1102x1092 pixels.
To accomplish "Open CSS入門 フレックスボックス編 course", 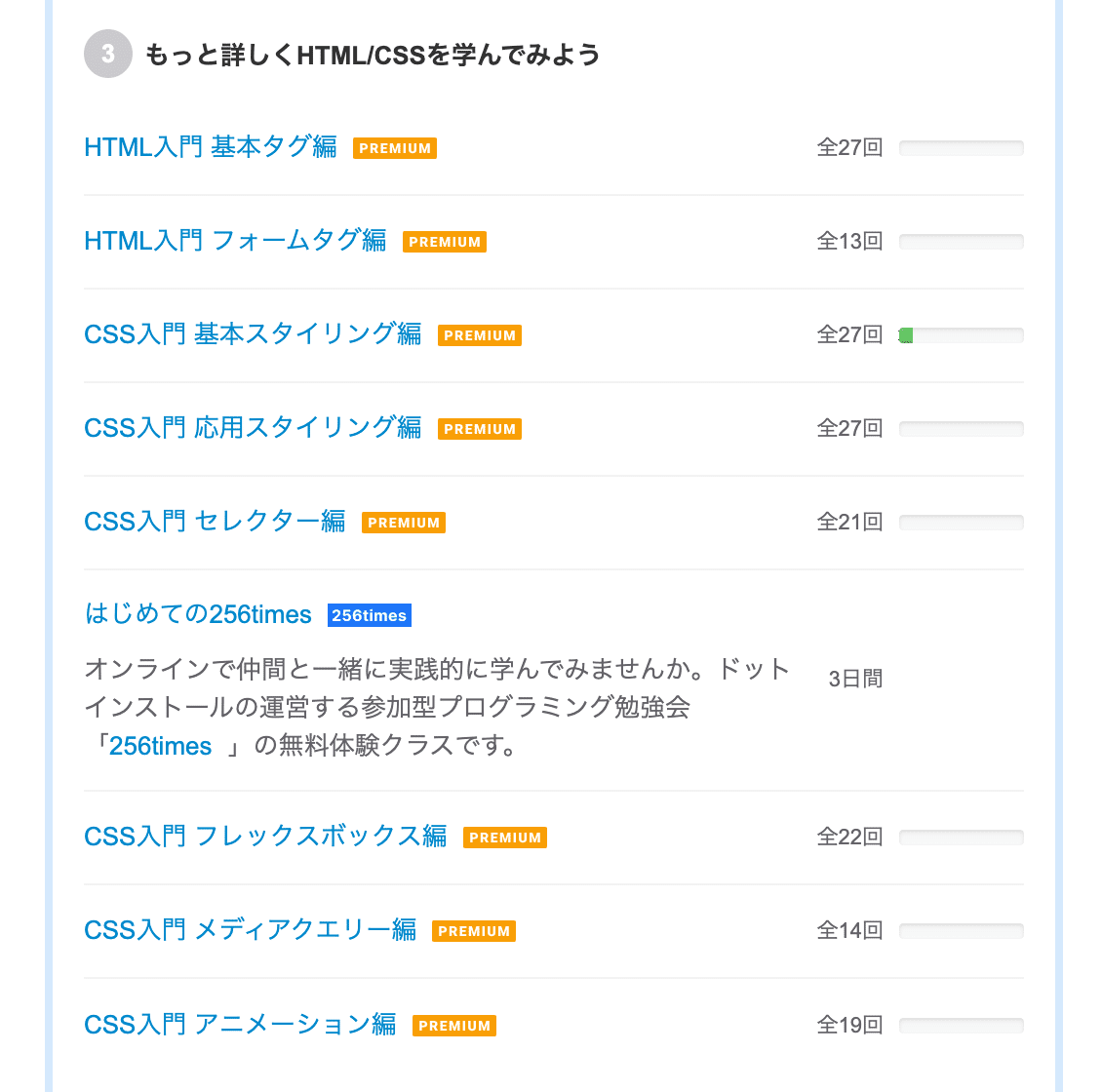I will pyautogui.click(x=265, y=837).
